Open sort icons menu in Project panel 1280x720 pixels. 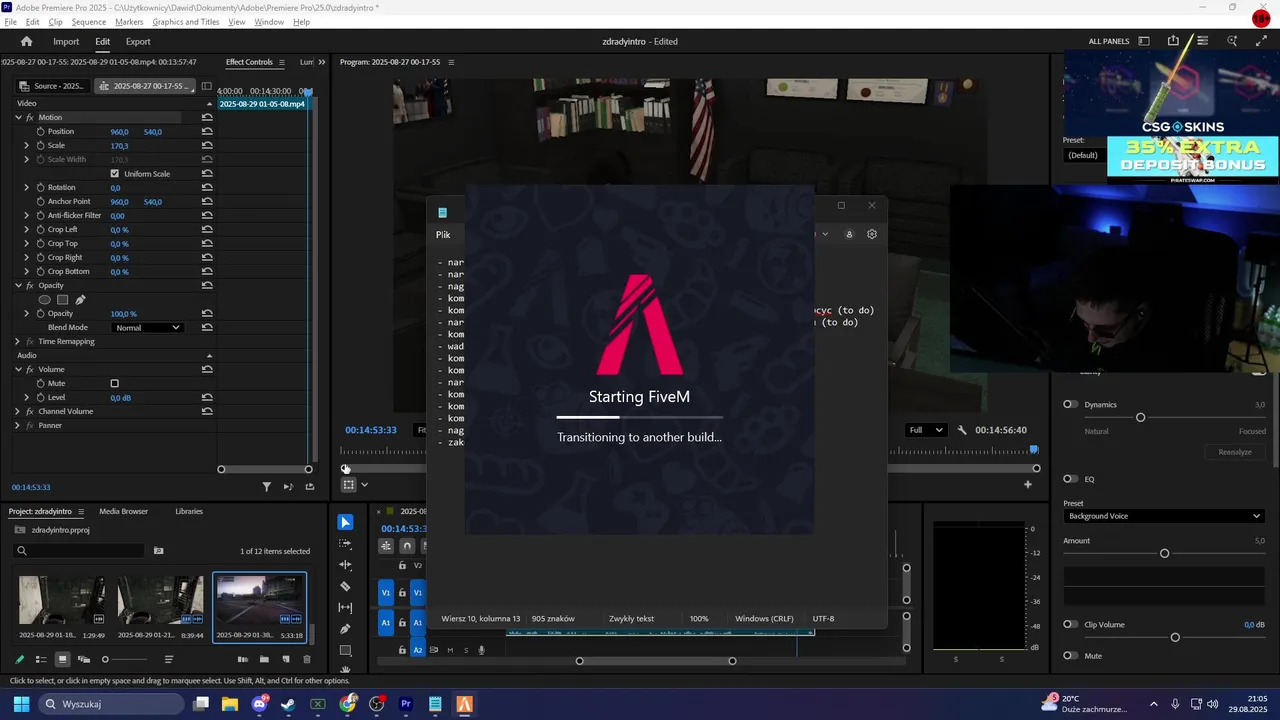tap(169, 659)
